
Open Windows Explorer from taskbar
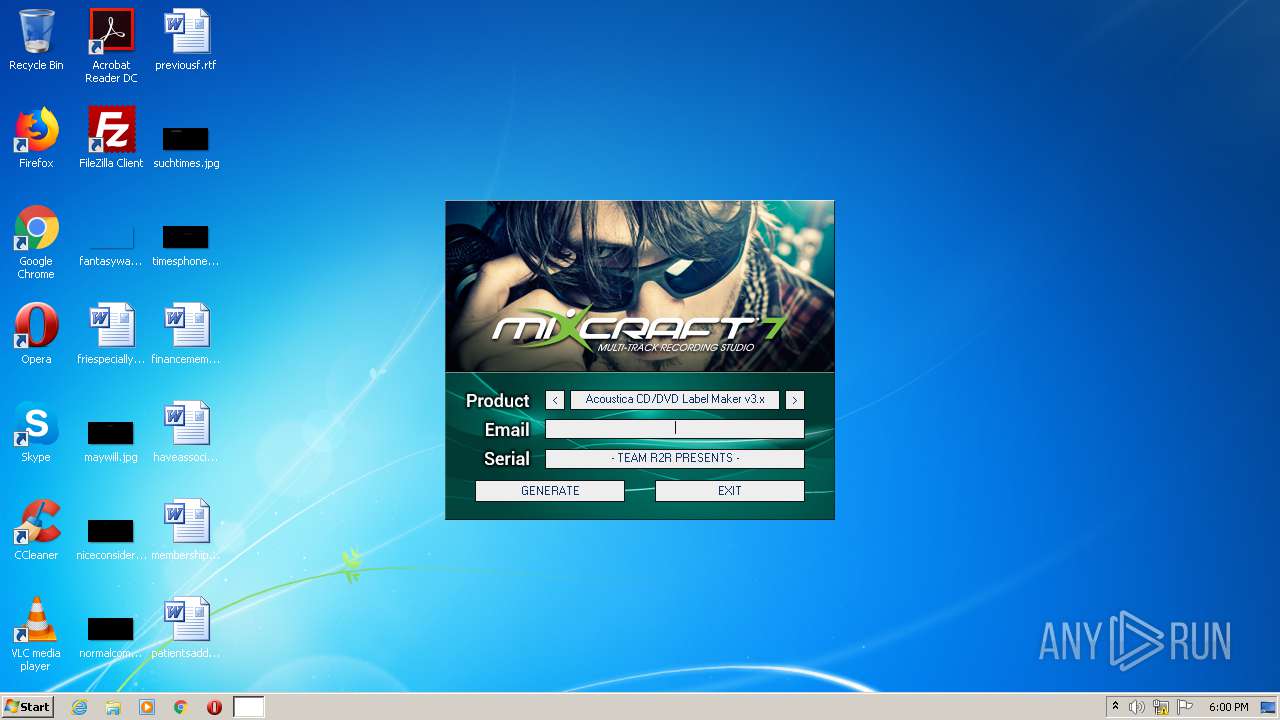pos(113,707)
